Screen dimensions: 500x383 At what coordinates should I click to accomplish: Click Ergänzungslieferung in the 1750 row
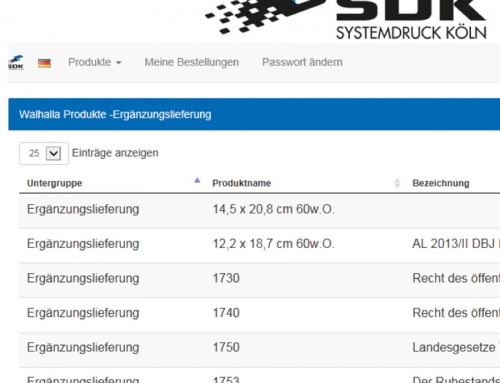(83, 347)
